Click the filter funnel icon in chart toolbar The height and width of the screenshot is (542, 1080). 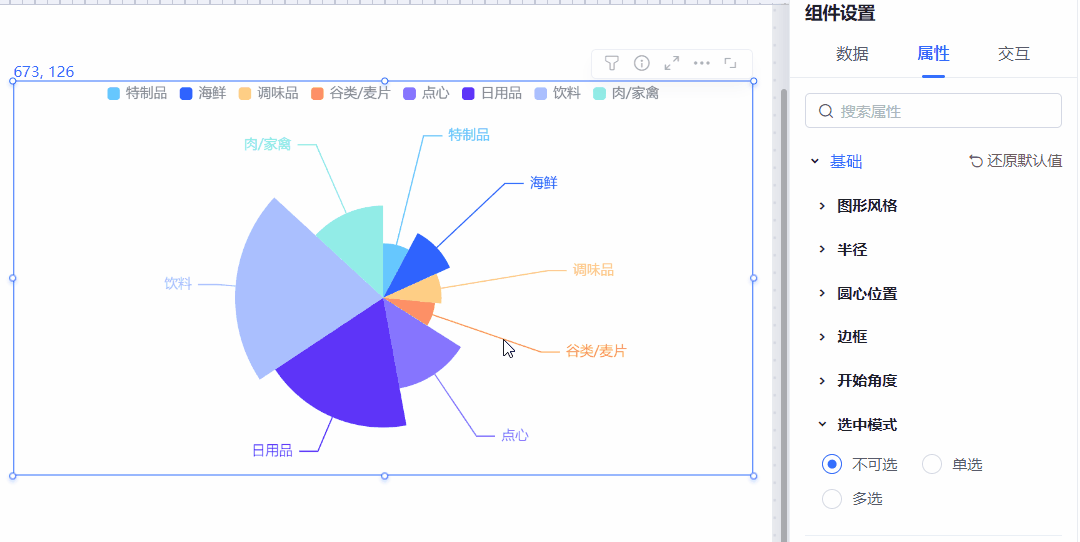[x=611, y=63]
